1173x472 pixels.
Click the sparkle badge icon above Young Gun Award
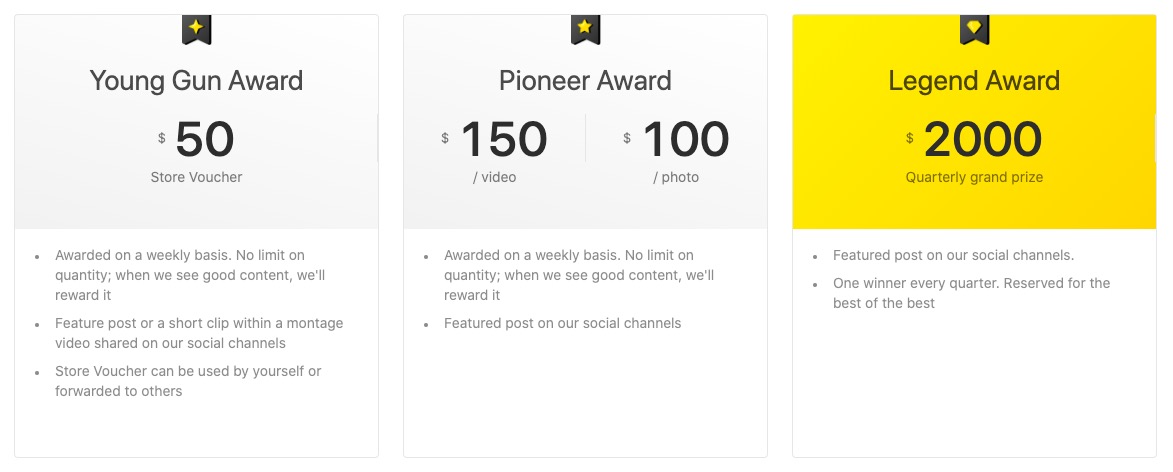click(196, 28)
